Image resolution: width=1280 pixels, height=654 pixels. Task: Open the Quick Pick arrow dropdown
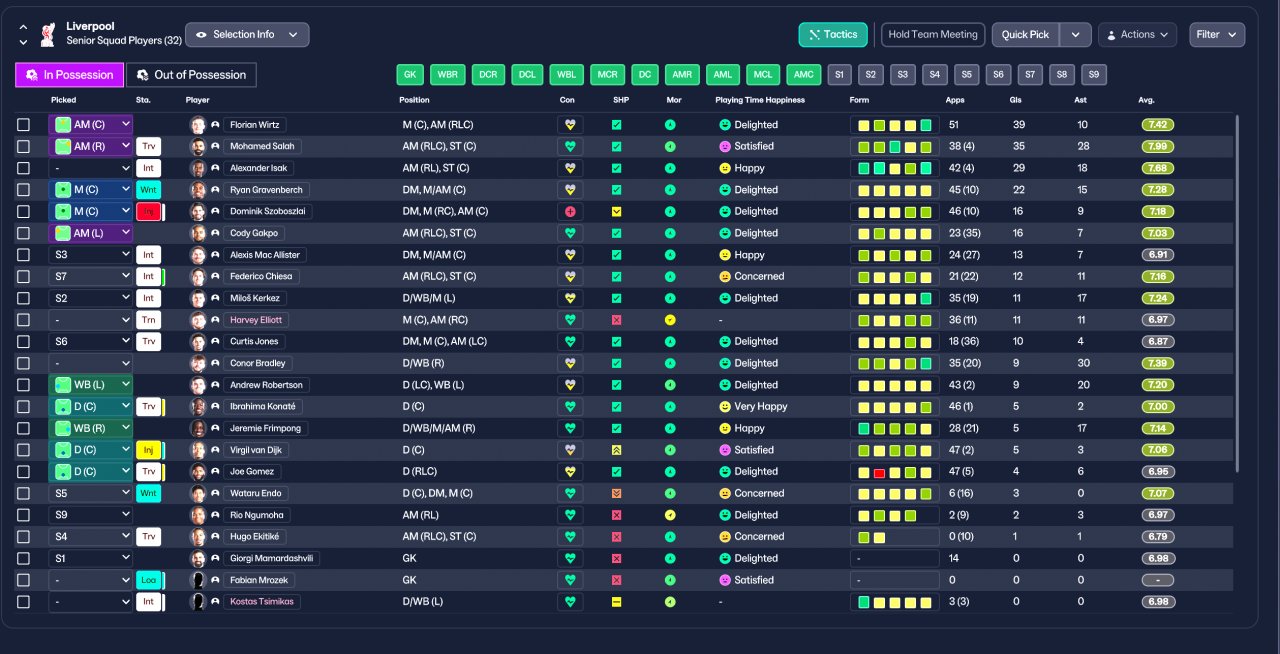[x=1075, y=35]
